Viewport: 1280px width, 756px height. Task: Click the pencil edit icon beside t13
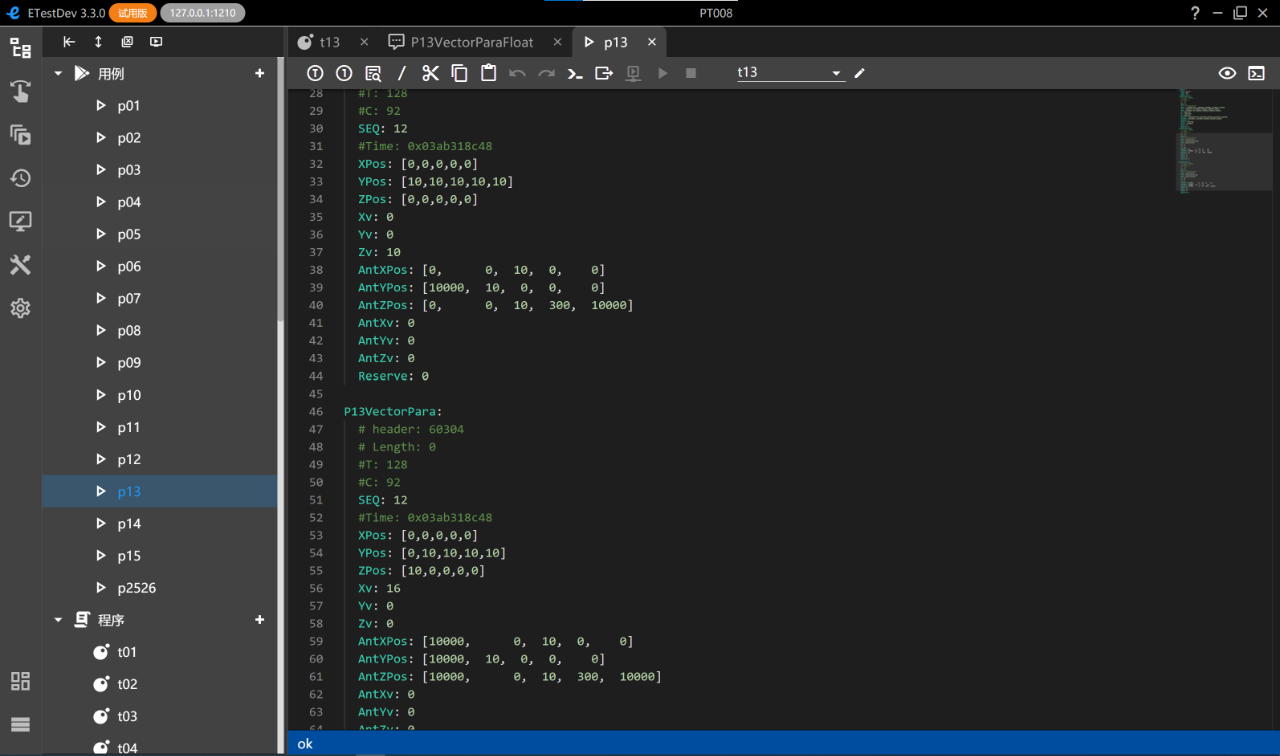click(859, 73)
